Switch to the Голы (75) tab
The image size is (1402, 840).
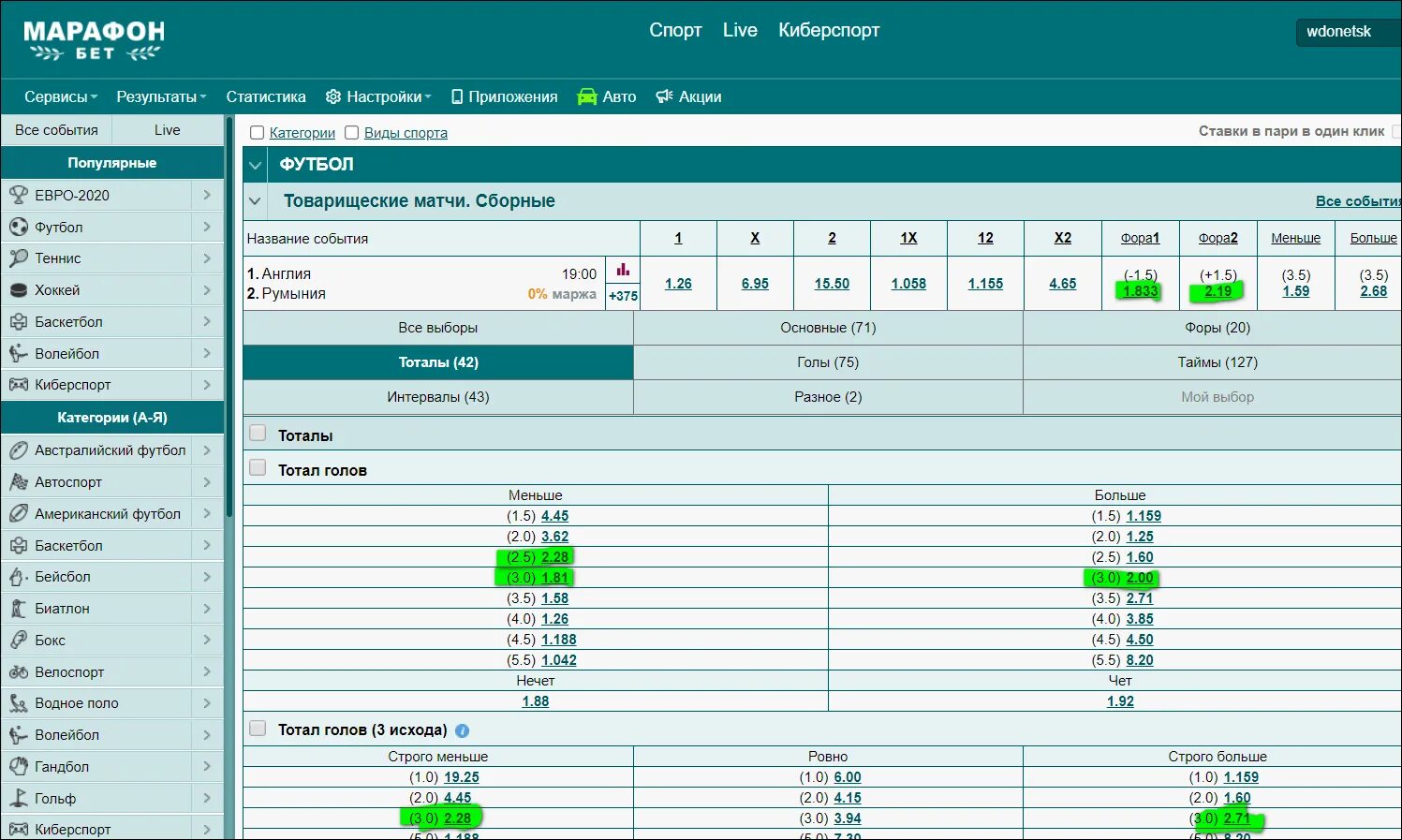[x=828, y=362]
